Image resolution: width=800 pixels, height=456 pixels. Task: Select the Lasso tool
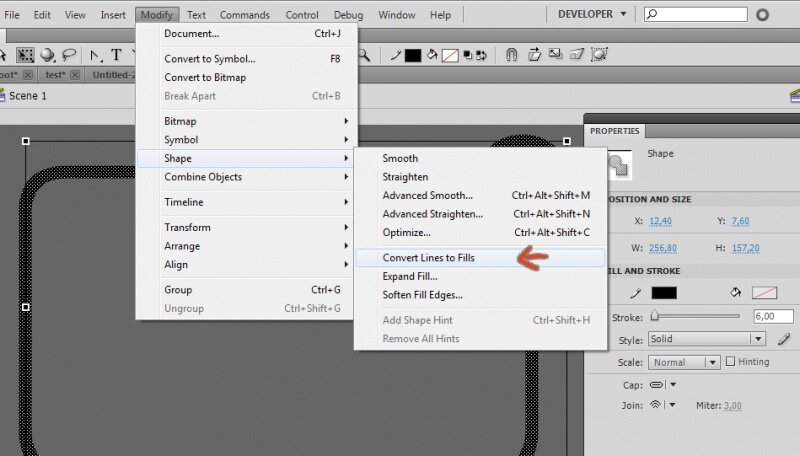pyautogui.click(x=70, y=55)
